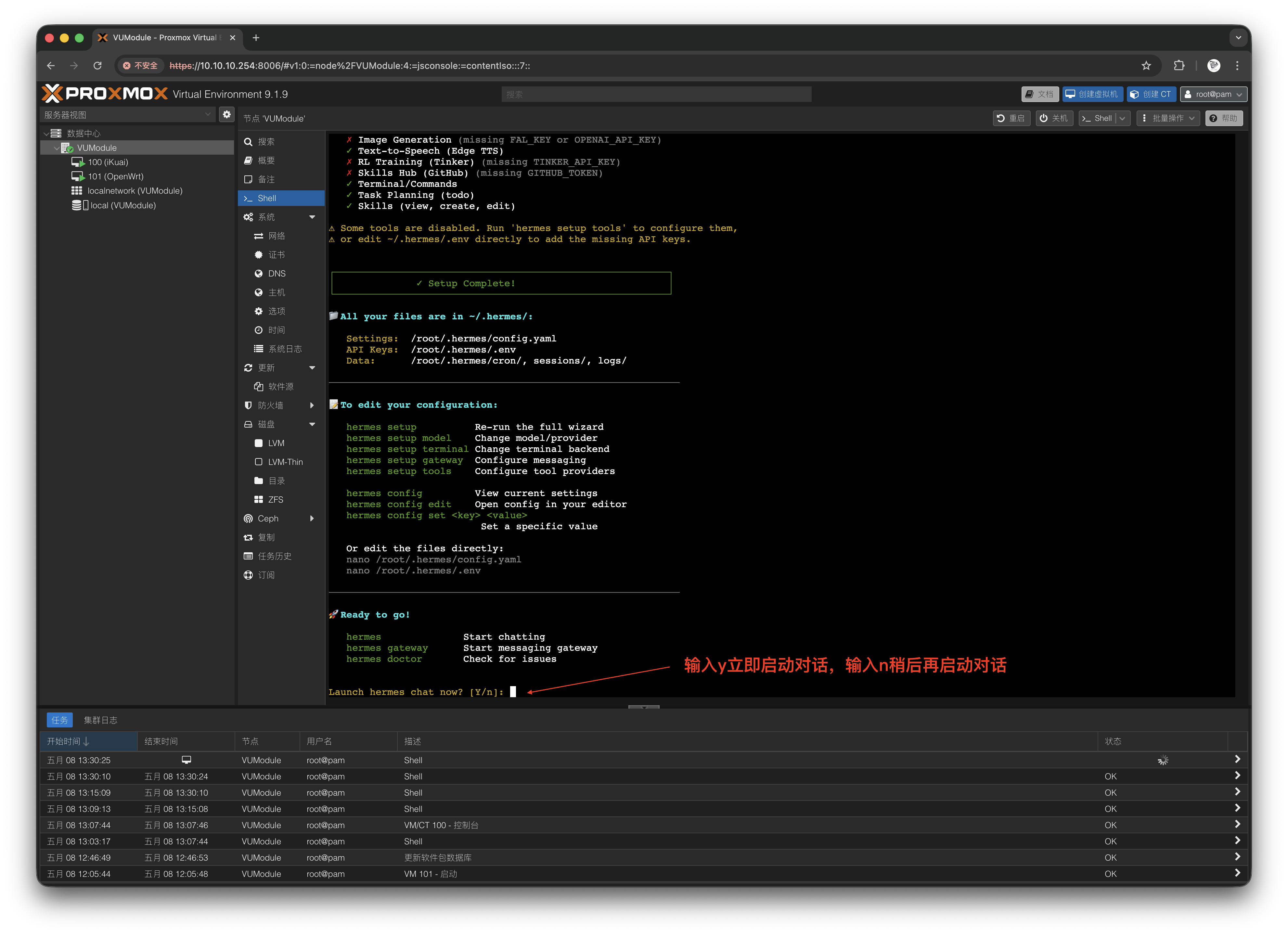Switch to the 任务 log tab
The image size is (1288, 935).
pyautogui.click(x=59, y=720)
